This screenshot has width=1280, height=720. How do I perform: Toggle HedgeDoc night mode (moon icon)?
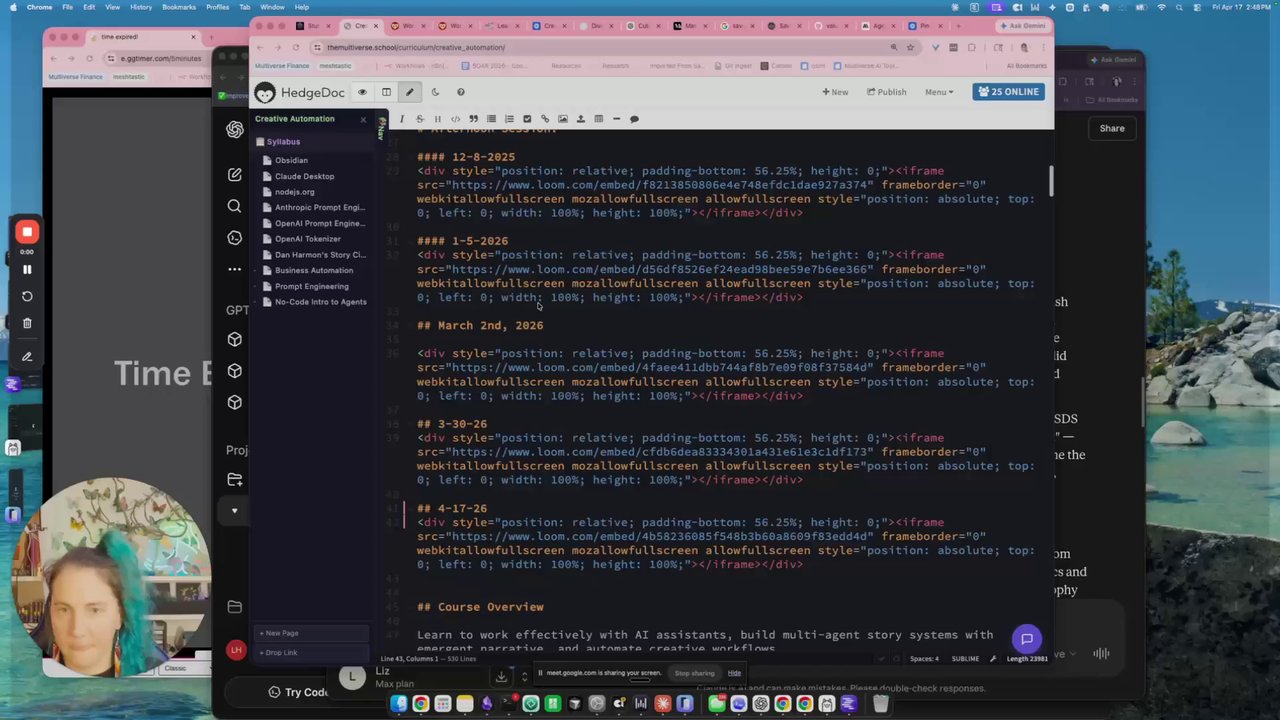point(435,92)
